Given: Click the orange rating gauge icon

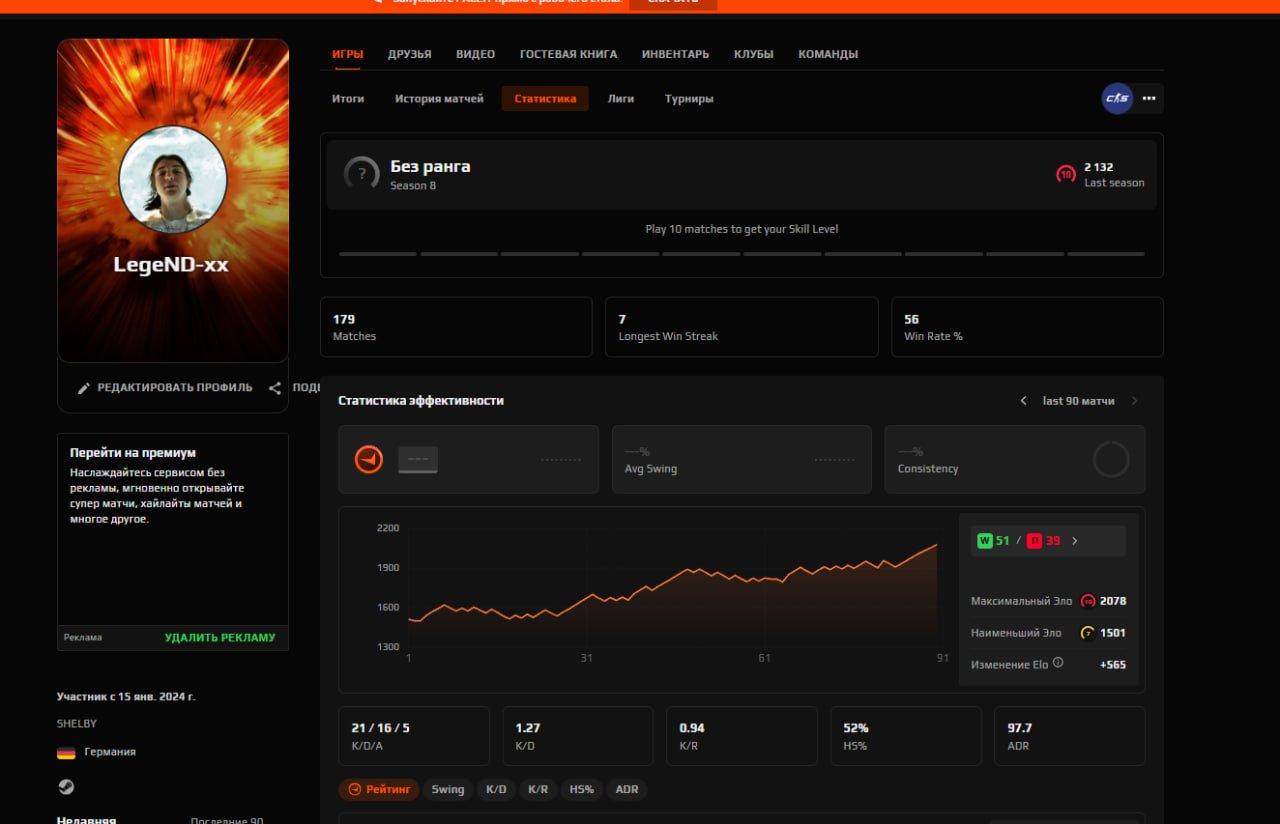Looking at the screenshot, I should coord(369,460).
